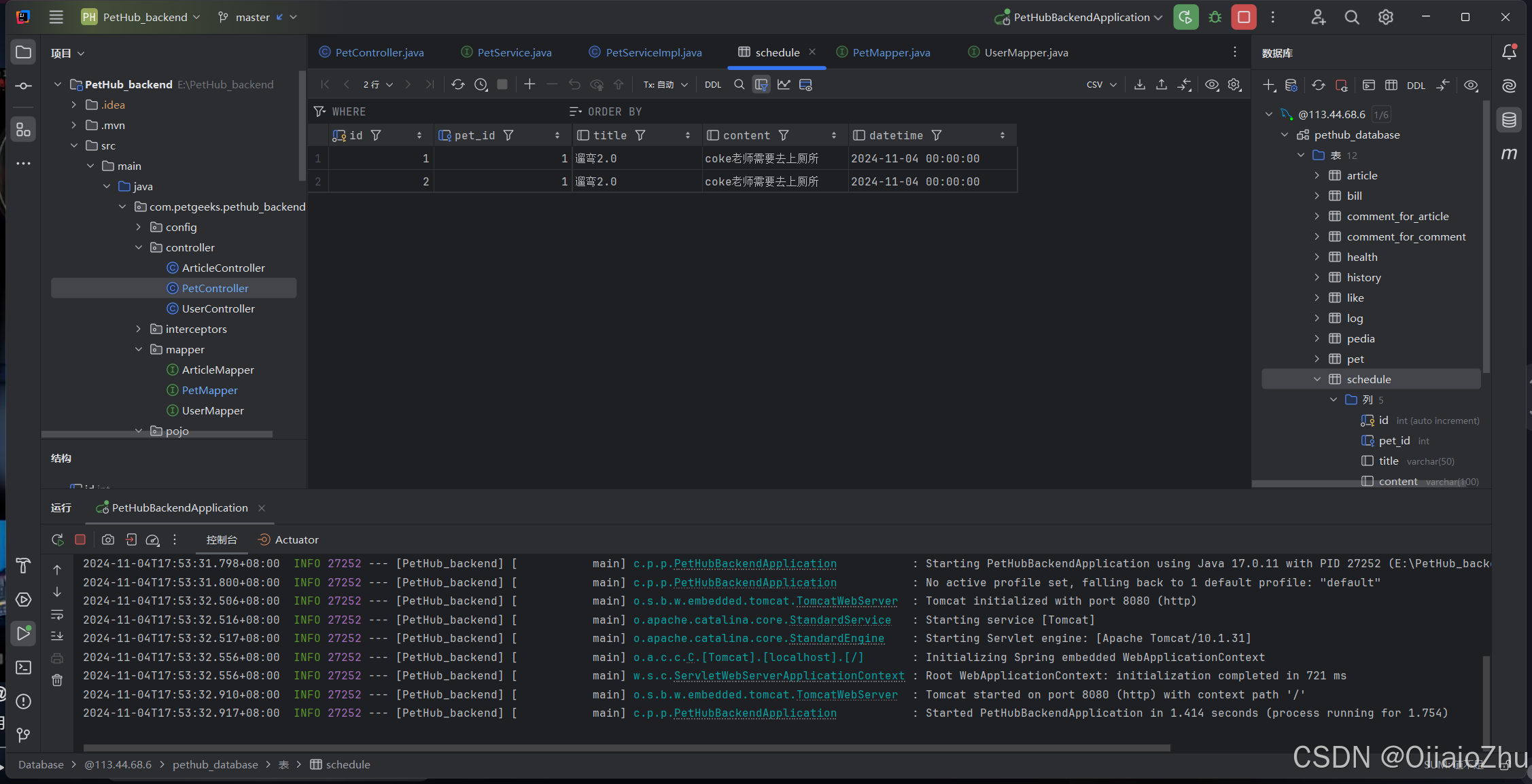Open the Git tool window icon
Image resolution: width=1532 pixels, height=784 pixels.
coord(23,734)
